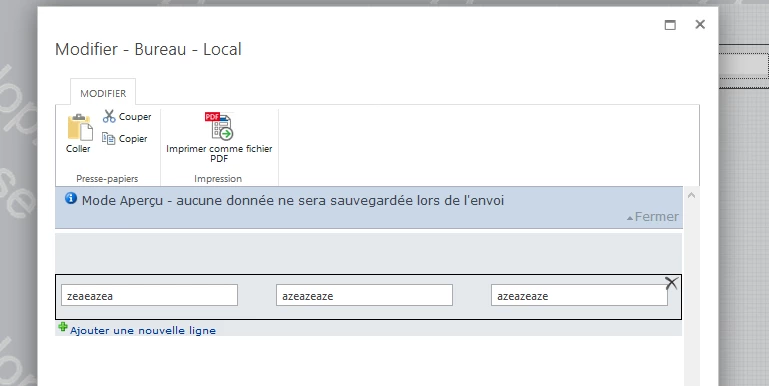Click the Copier icon

click(x=108, y=138)
